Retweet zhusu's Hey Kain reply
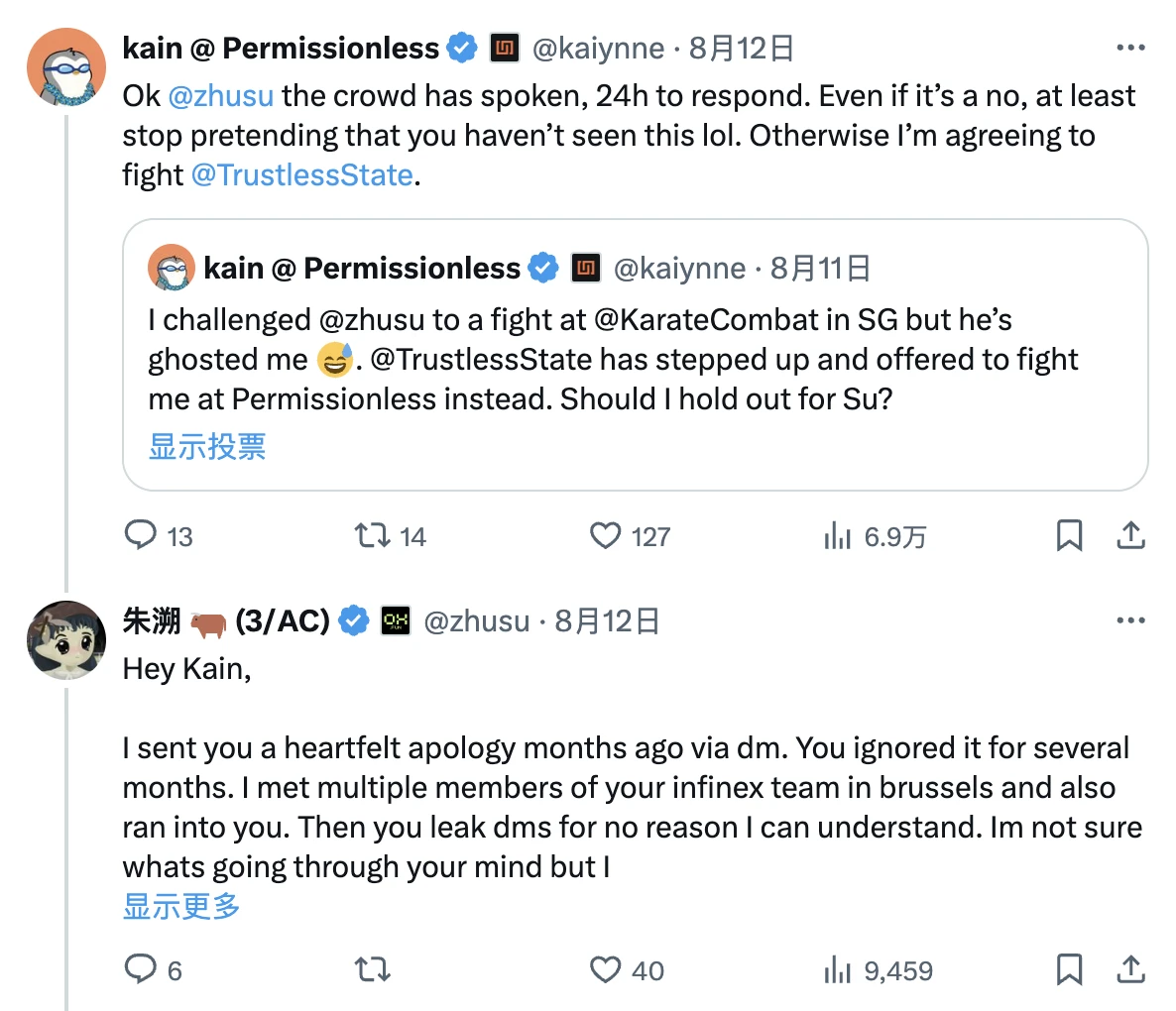 pyautogui.click(x=373, y=969)
